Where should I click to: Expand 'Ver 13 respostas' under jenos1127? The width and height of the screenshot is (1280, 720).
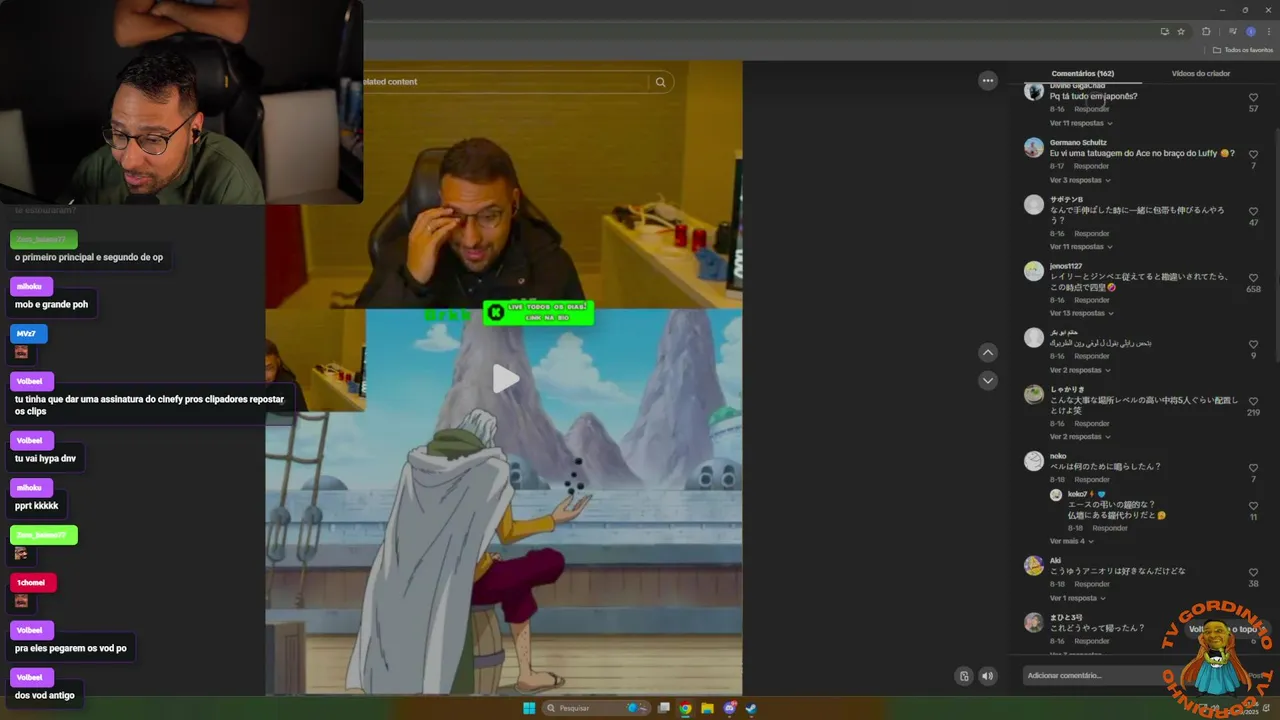[1081, 313]
